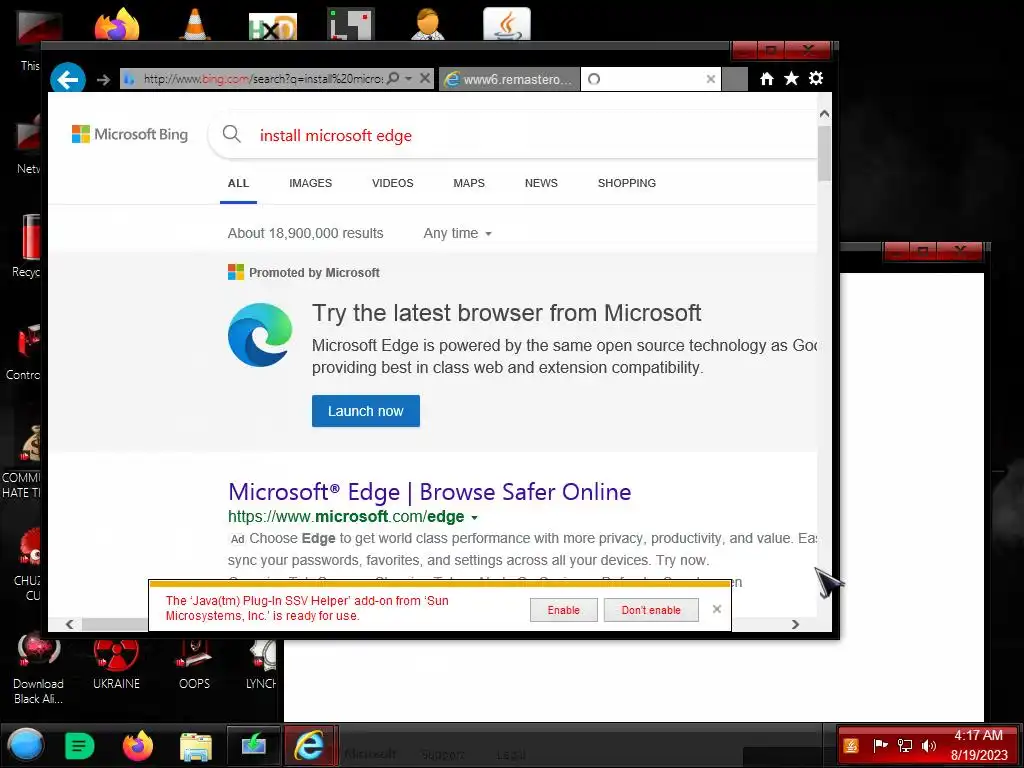Click the network icon in system tray
This screenshot has height=768, width=1024.
[904, 745]
